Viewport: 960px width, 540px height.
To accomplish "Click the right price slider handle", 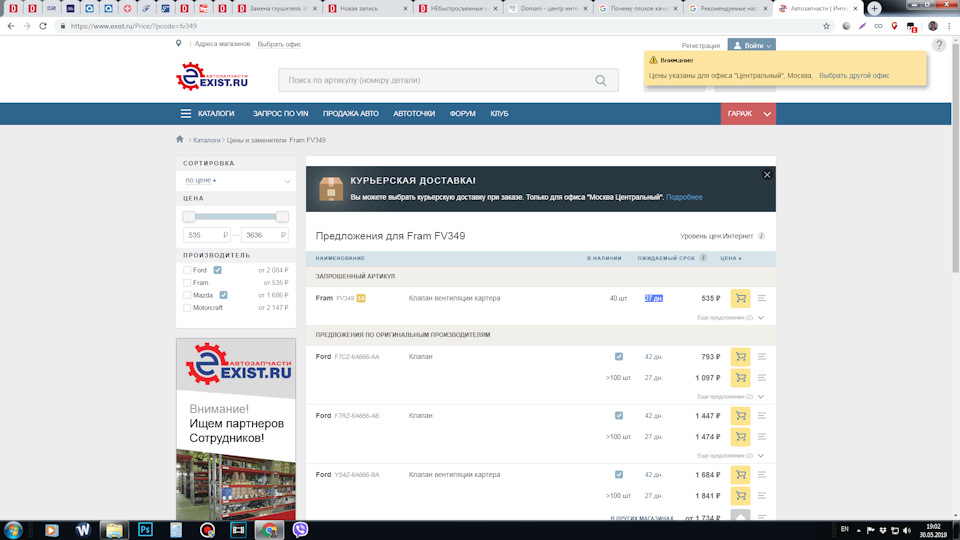I will (282, 217).
